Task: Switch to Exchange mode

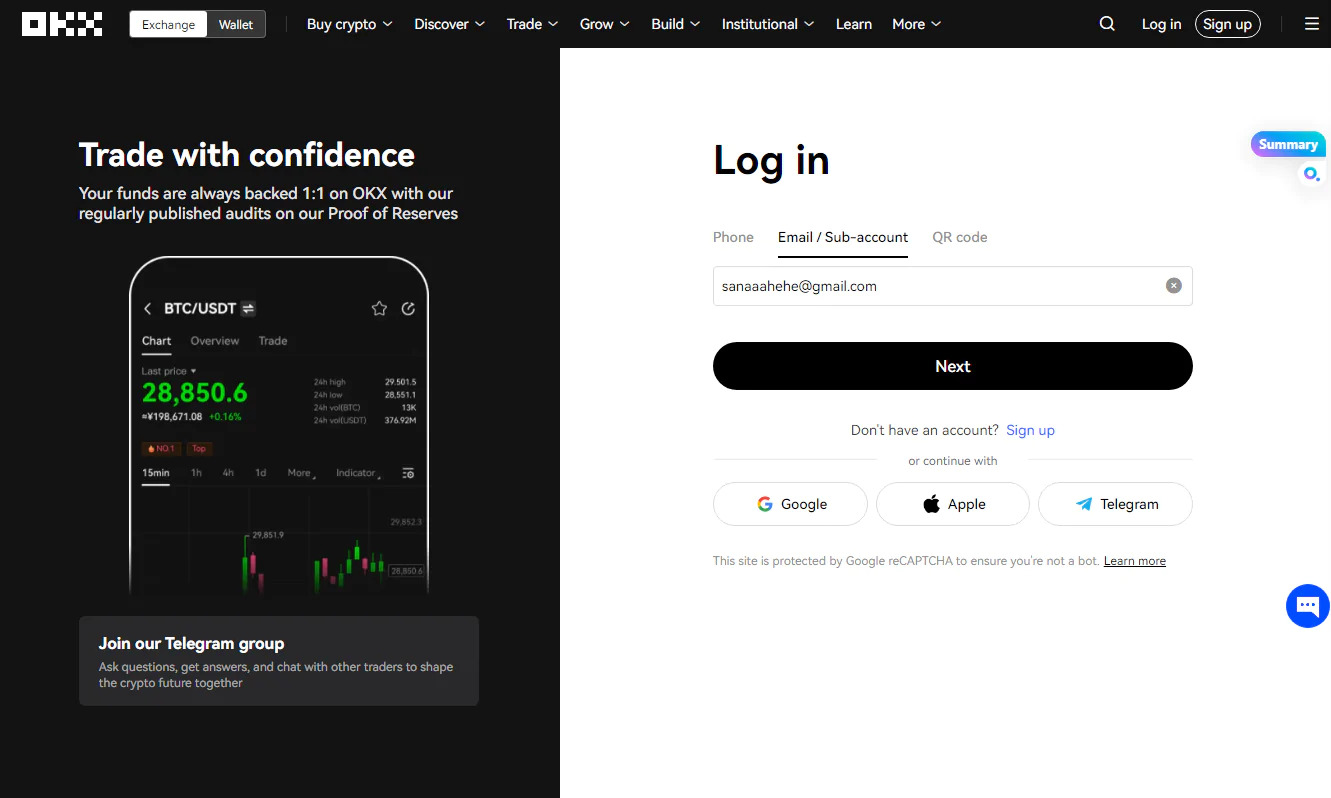Action: point(169,24)
